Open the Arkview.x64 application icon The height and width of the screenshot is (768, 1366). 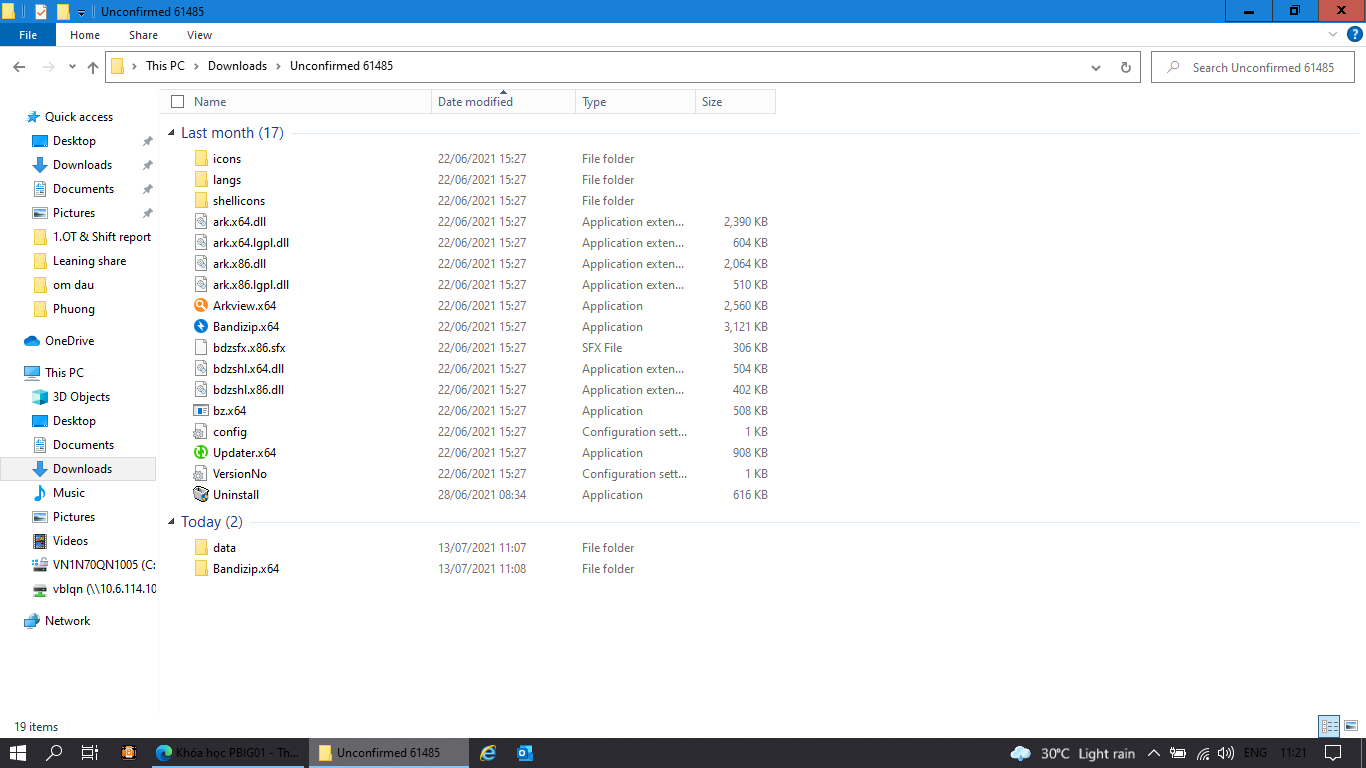point(201,306)
